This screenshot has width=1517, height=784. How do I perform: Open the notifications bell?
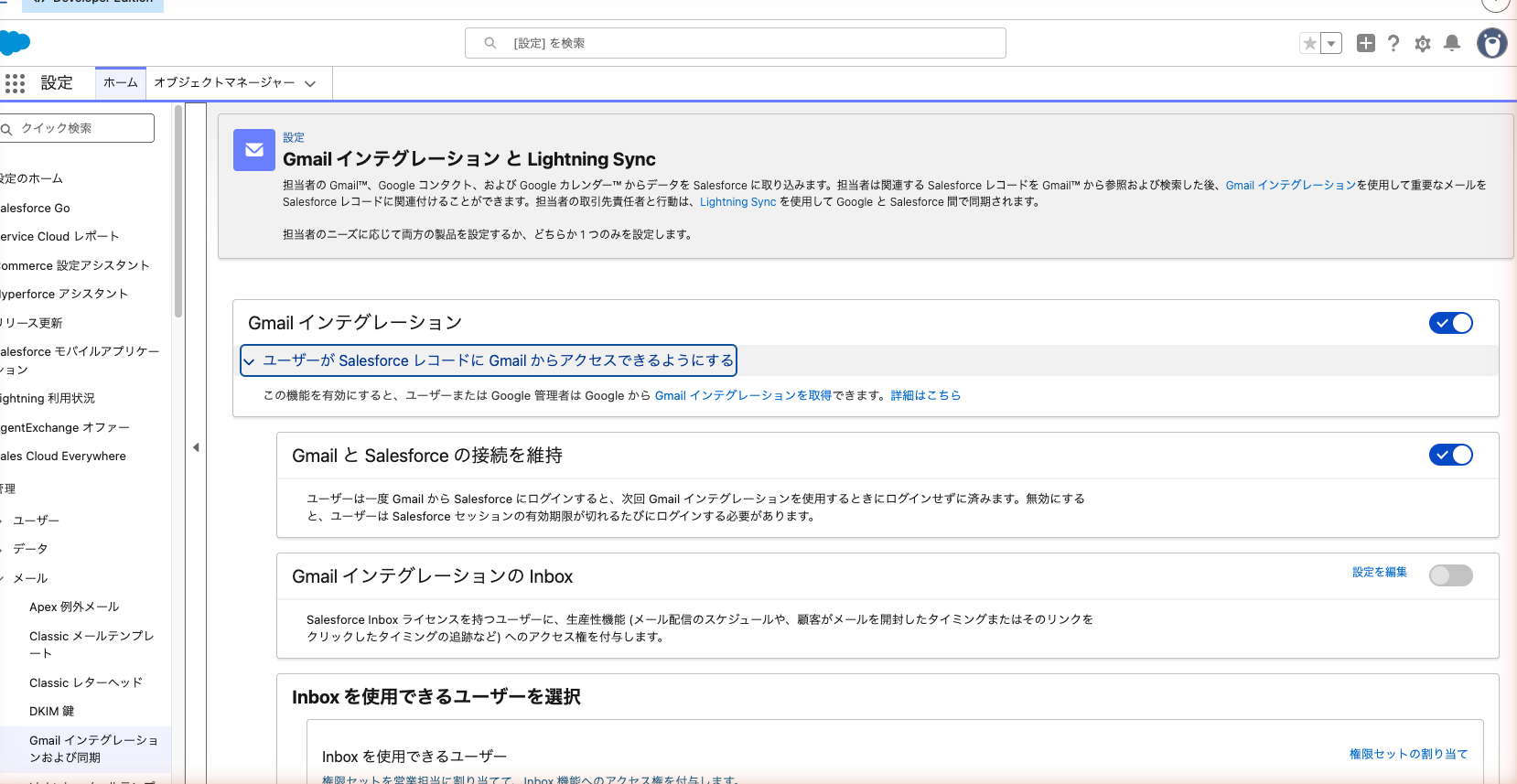(1452, 43)
